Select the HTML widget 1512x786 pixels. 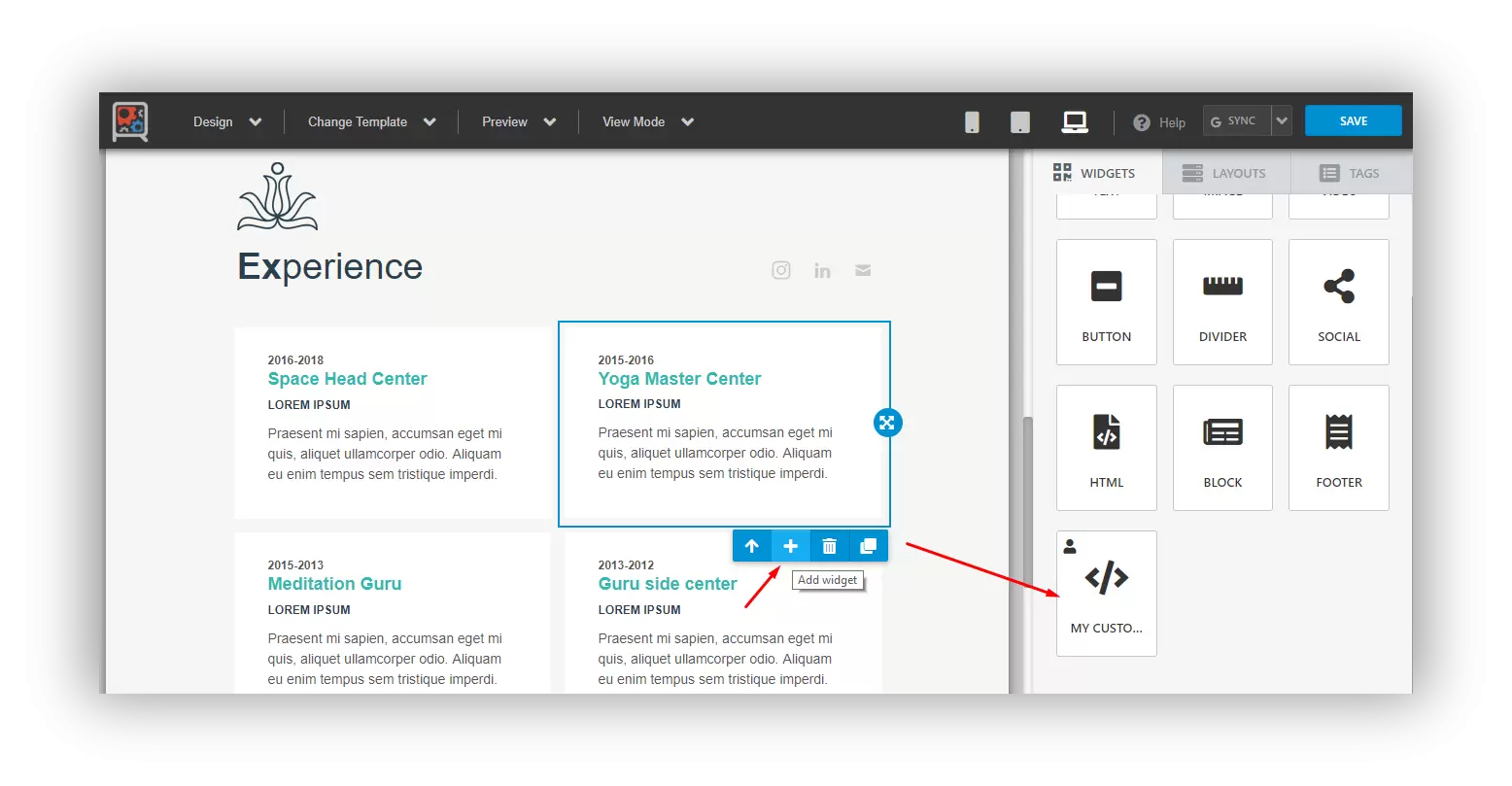coord(1106,448)
